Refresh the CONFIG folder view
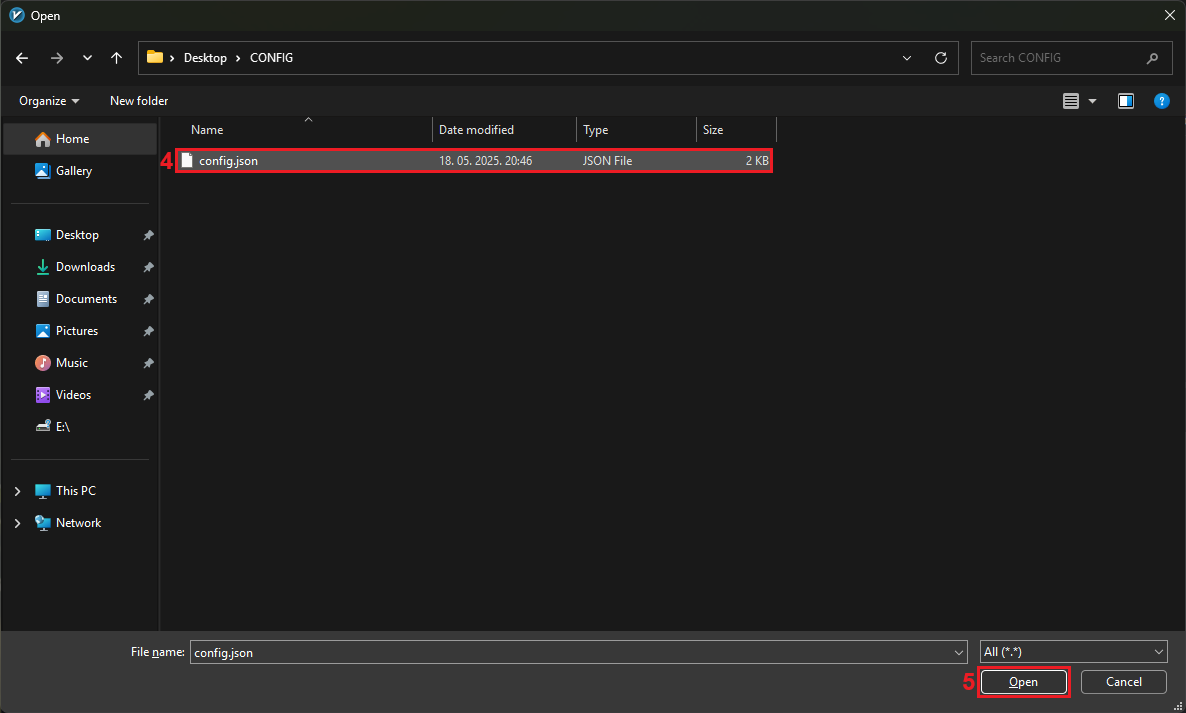This screenshot has height=713, width=1186. click(940, 58)
